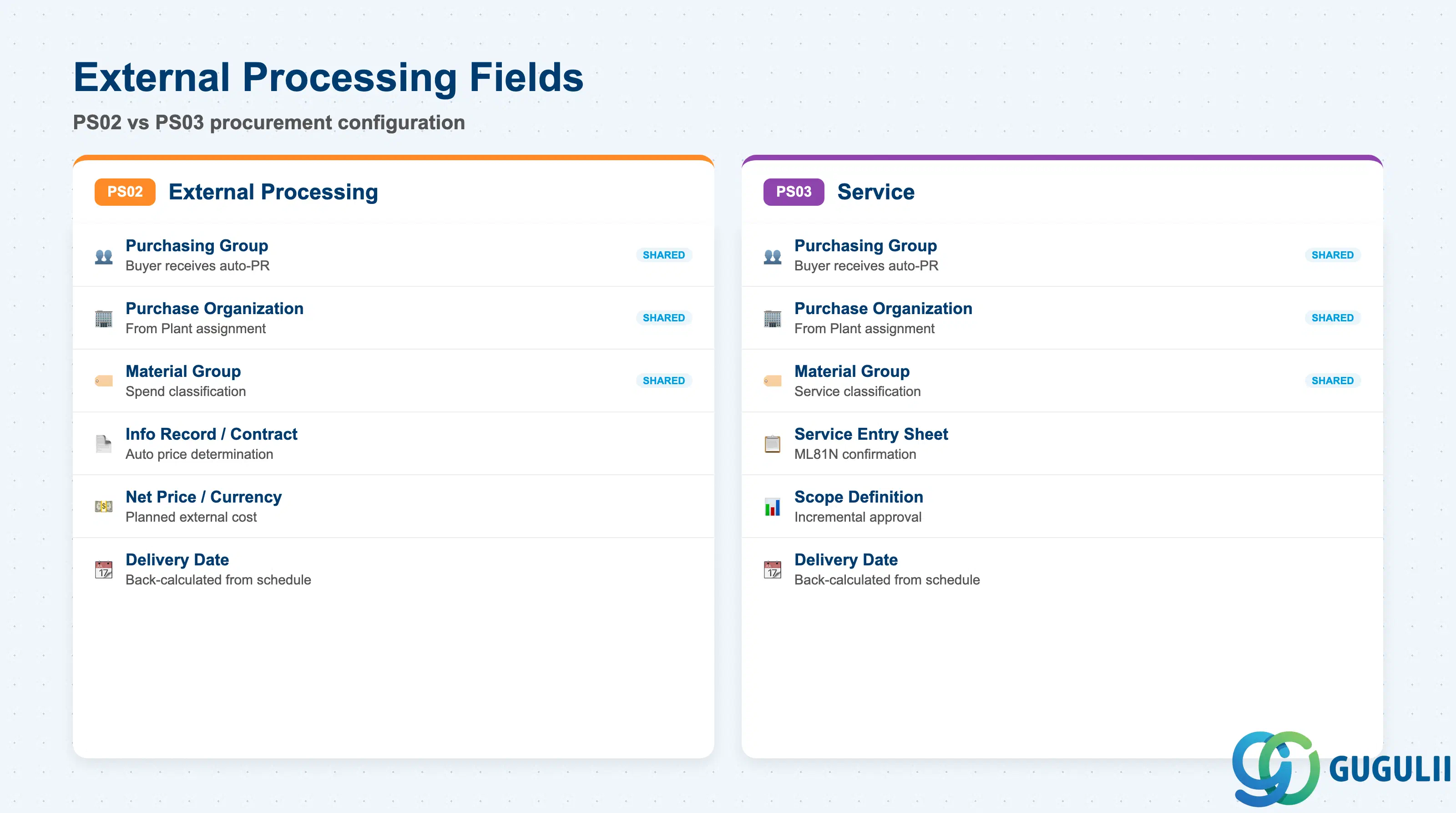Image resolution: width=1456 pixels, height=813 pixels.
Task: Click the PS03 Delivery Date calendar icon
Action: point(772,569)
